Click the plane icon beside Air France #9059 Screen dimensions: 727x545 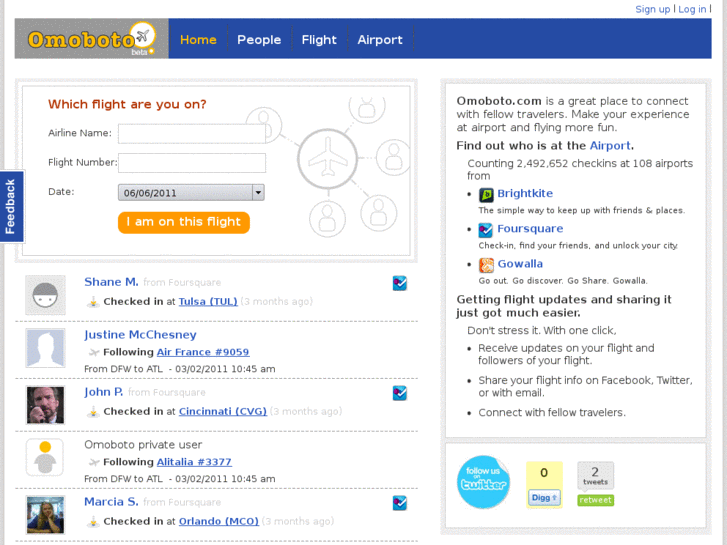(x=94, y=353)
